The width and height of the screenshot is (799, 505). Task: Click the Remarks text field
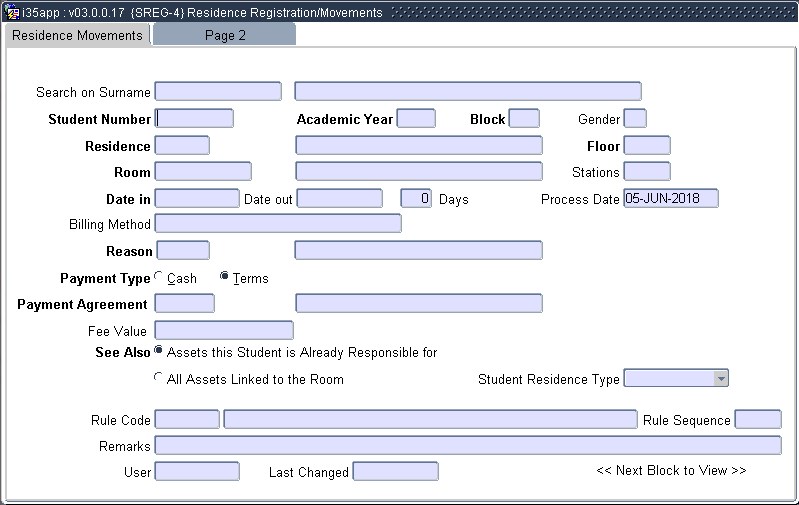click(468, 445)
